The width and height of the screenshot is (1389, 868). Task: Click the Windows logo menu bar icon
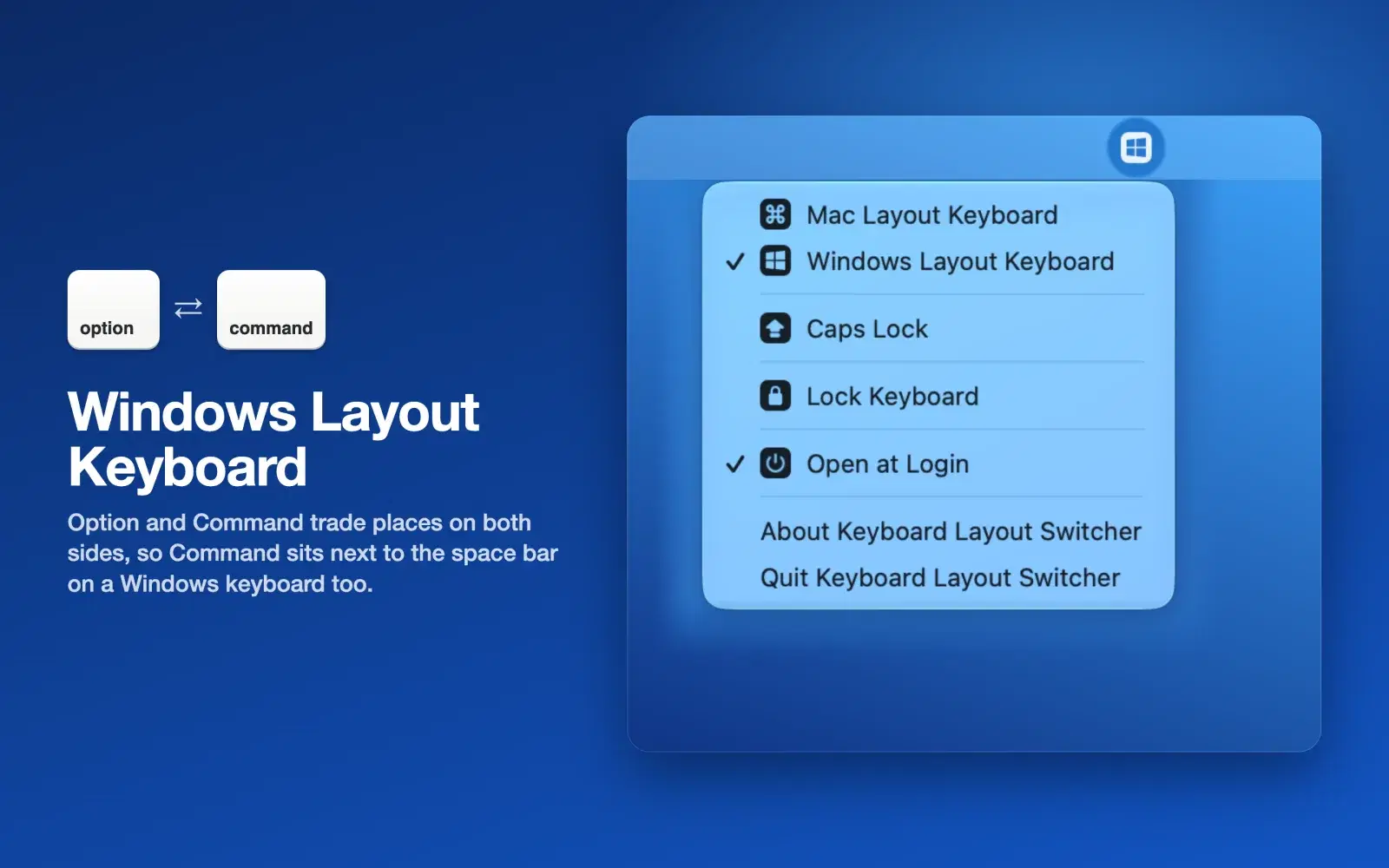pos(1136,148)
